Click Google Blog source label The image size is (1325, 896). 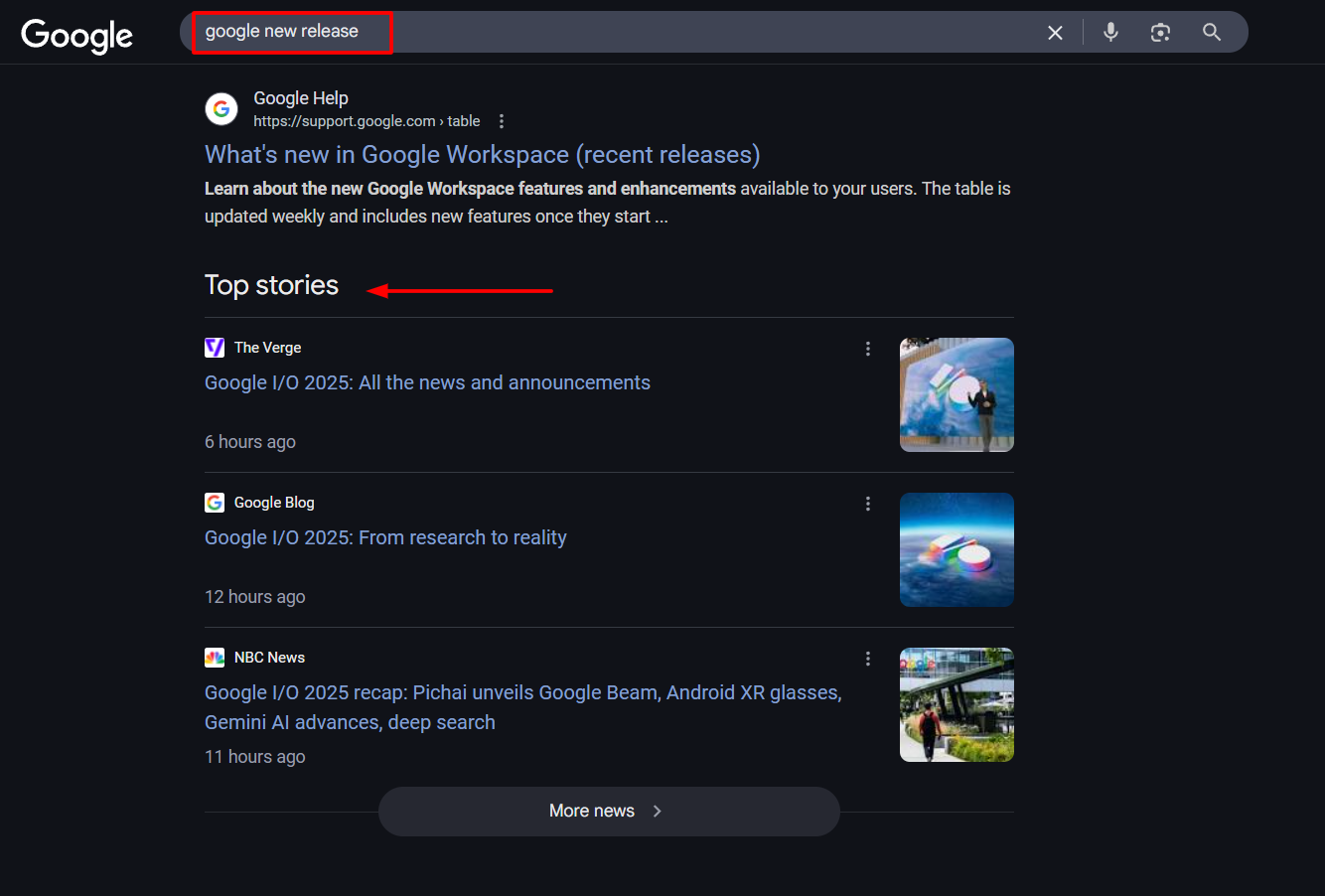[274, 503]
